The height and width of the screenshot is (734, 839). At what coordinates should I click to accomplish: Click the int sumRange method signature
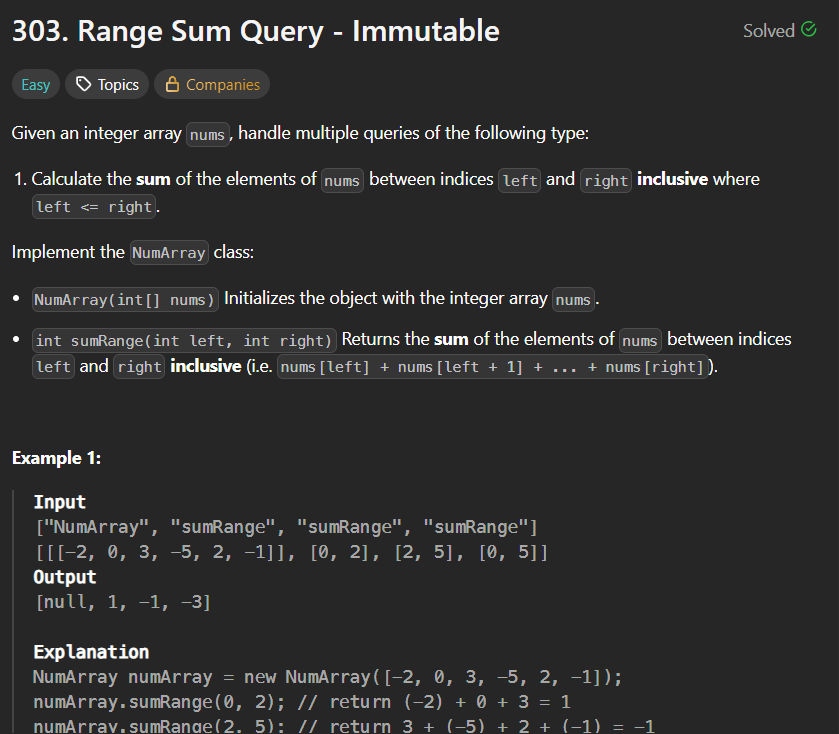point(184,340)
